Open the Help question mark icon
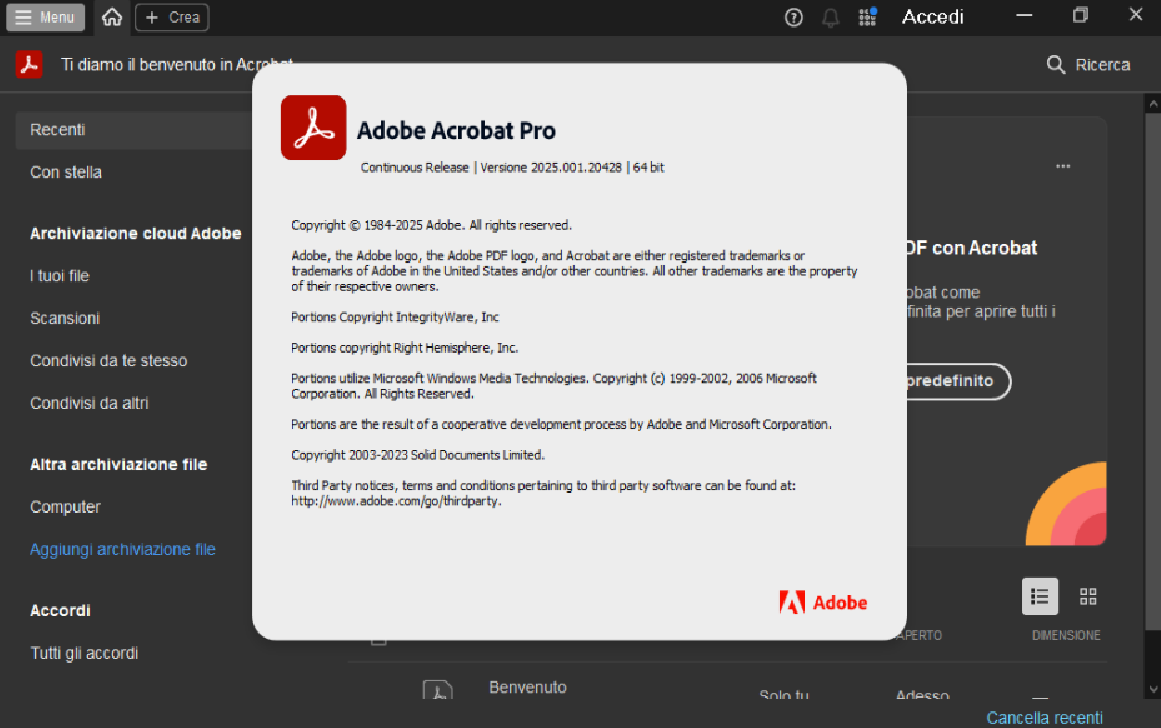The width and height of the screenshot is (1161, 728). point(794,17)
